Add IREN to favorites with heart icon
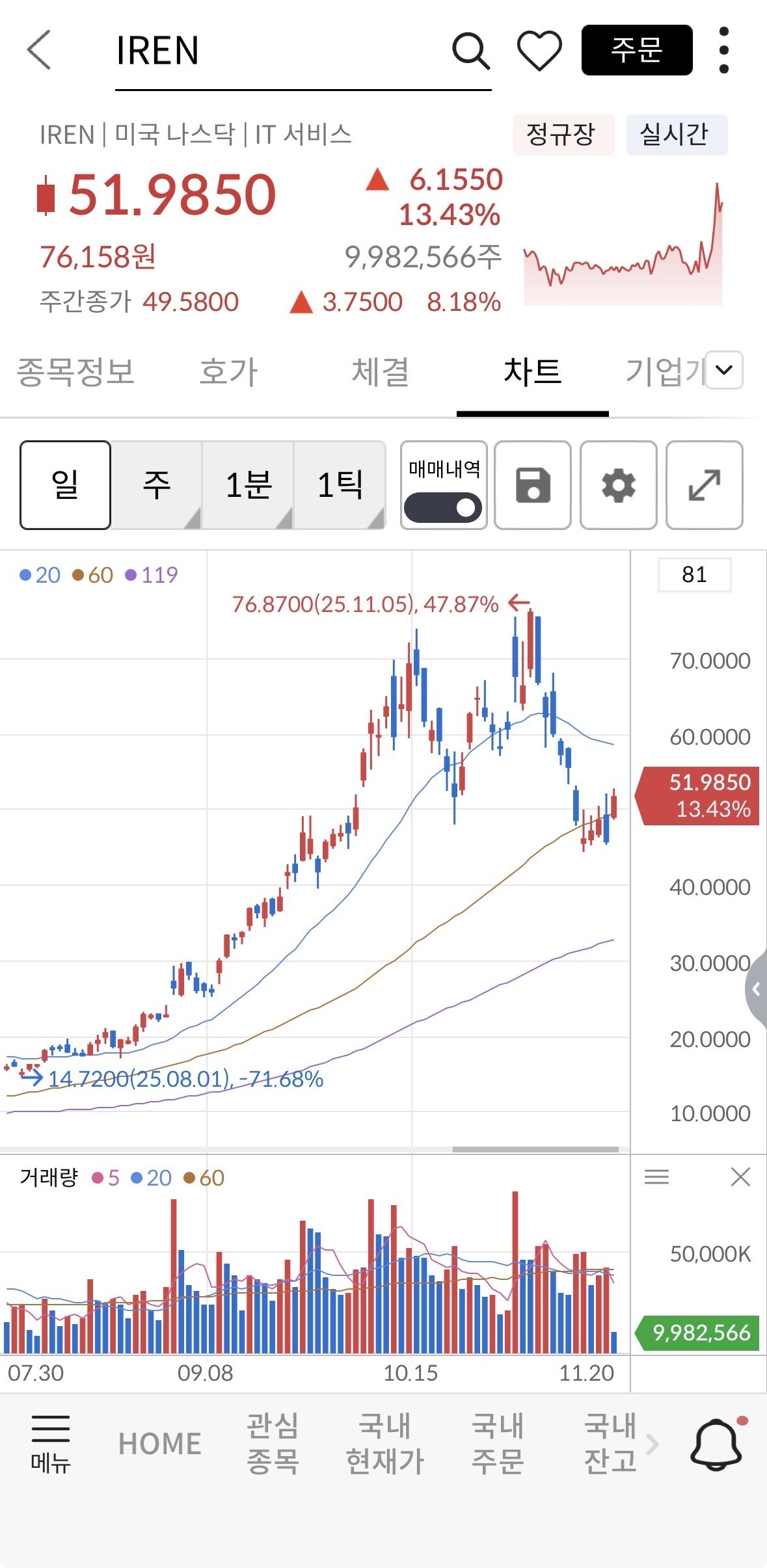This screenshot has width=767, height=1568. click(x=539, y=51)
